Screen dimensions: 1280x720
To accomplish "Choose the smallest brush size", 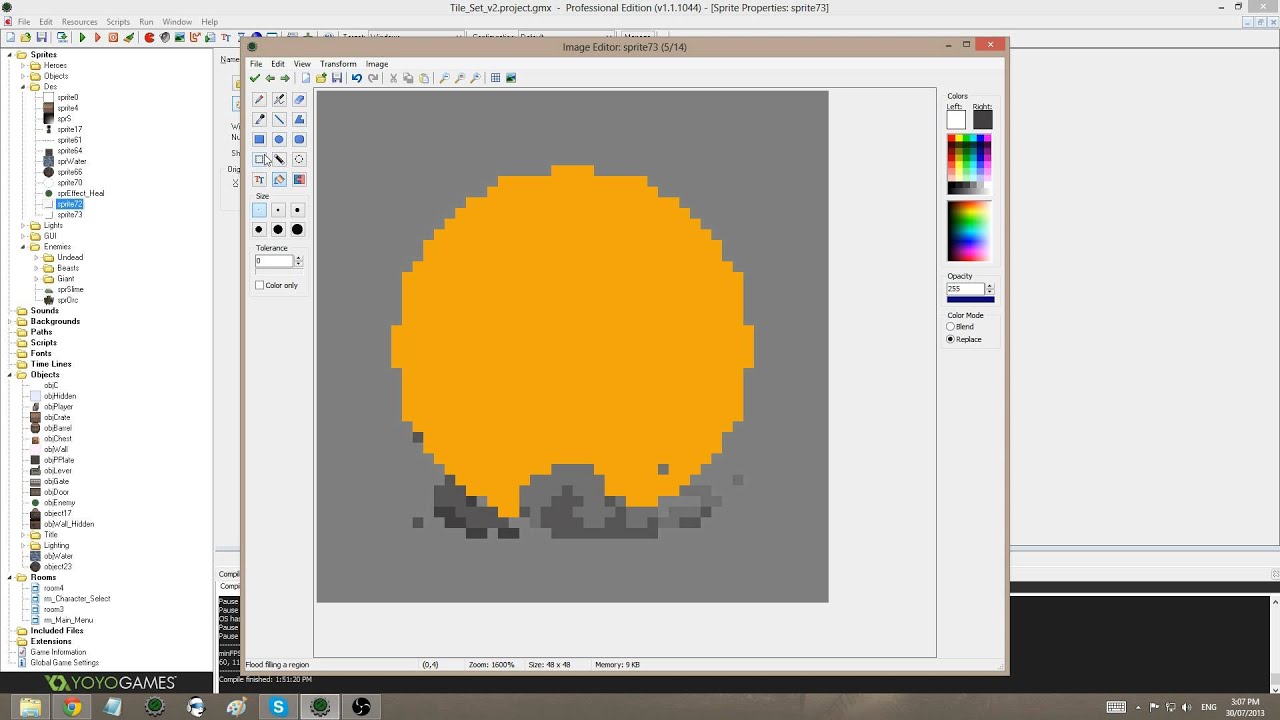I will 259,210.
